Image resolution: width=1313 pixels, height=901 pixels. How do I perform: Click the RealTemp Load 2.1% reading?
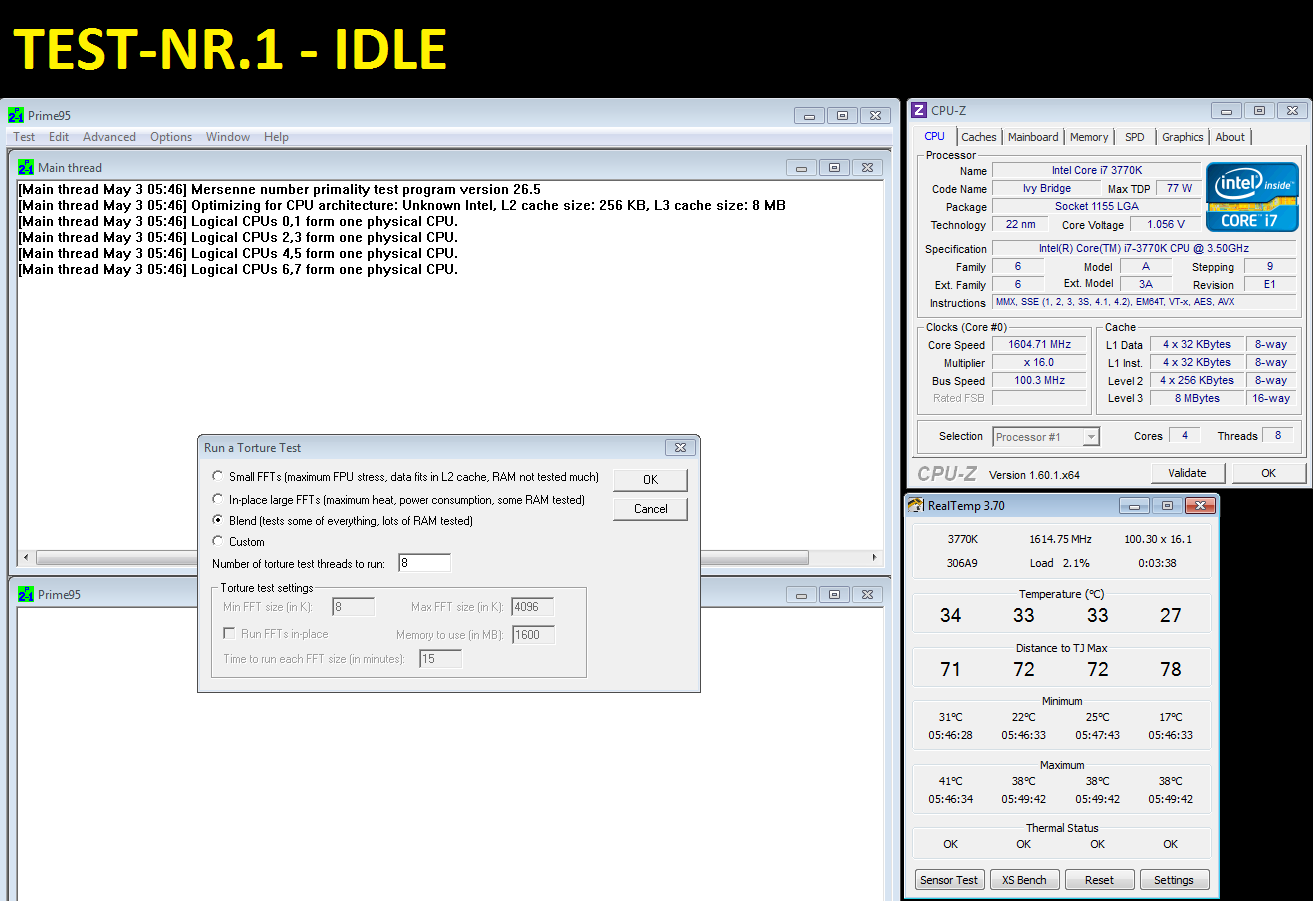[1059, 563]
